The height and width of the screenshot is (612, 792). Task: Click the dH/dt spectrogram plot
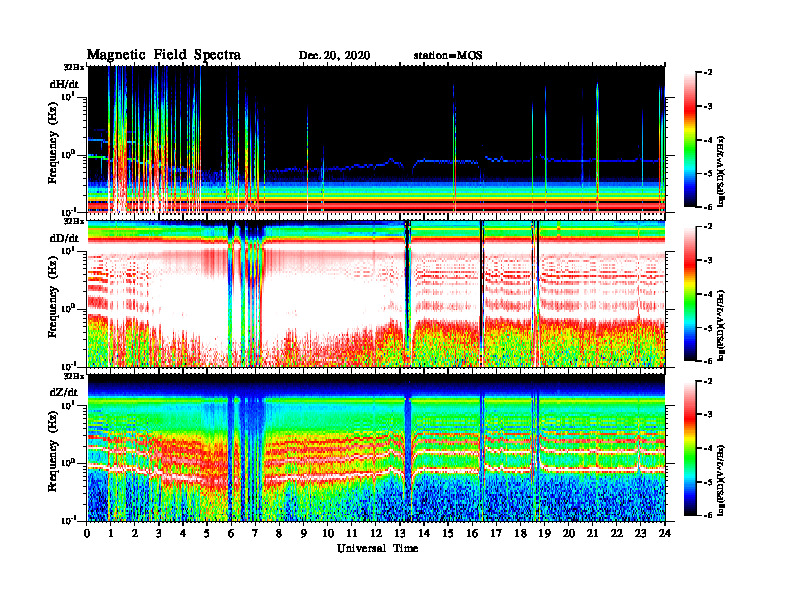(376, 139)
